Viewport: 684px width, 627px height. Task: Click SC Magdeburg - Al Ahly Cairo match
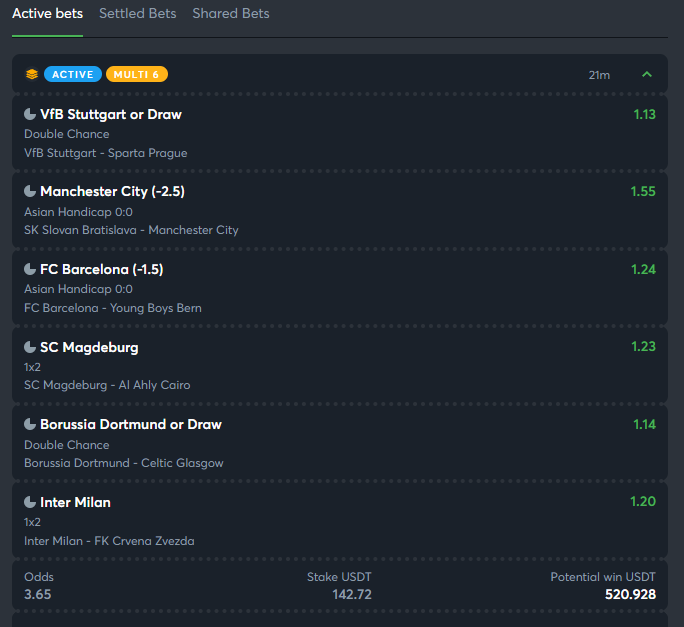(x=107, y=385)
